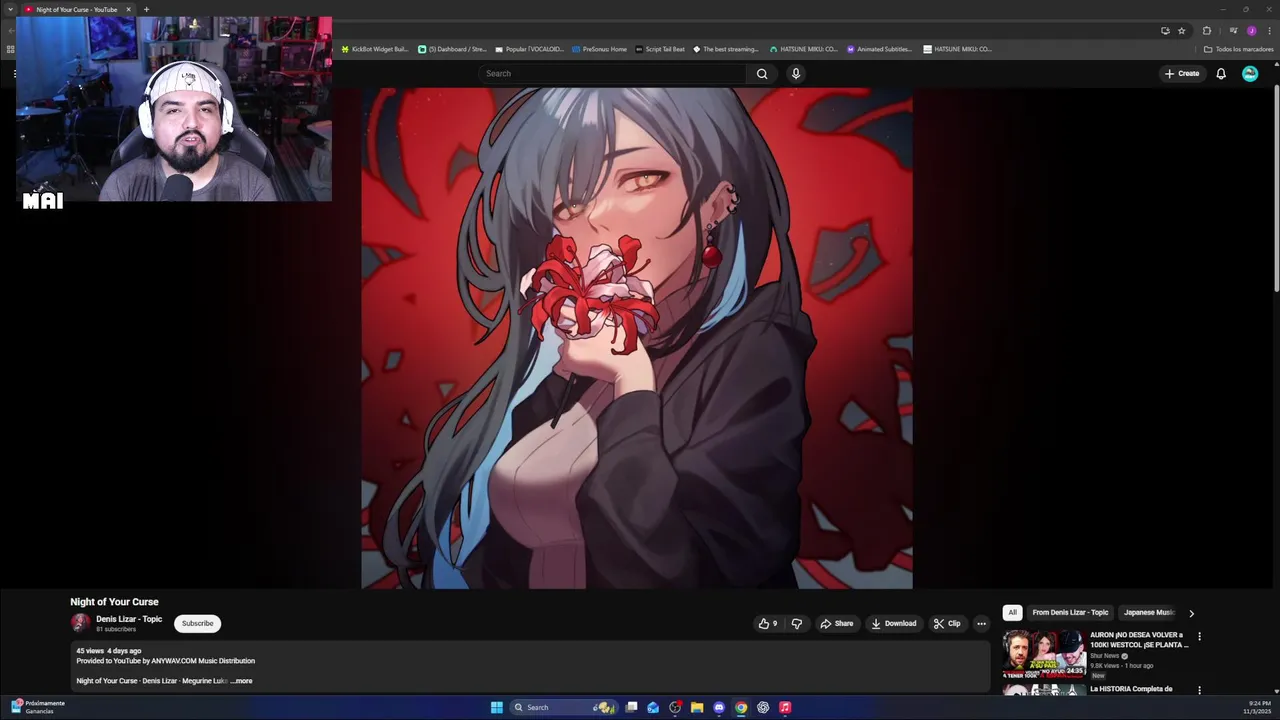Image resolution: width=1280 pixels, height=720 pixels.
Task: Open Popular VOCALOID bookmark
Action: pyautogui.click(x=530, y=49)
